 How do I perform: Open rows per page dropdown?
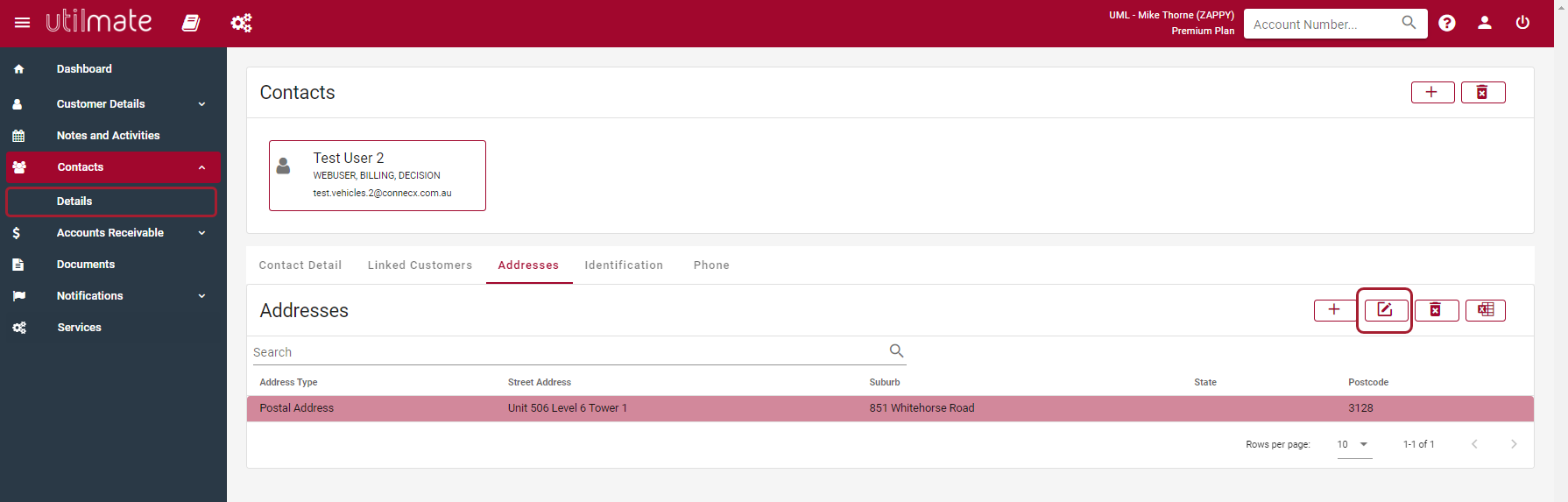click(1353, 445)
